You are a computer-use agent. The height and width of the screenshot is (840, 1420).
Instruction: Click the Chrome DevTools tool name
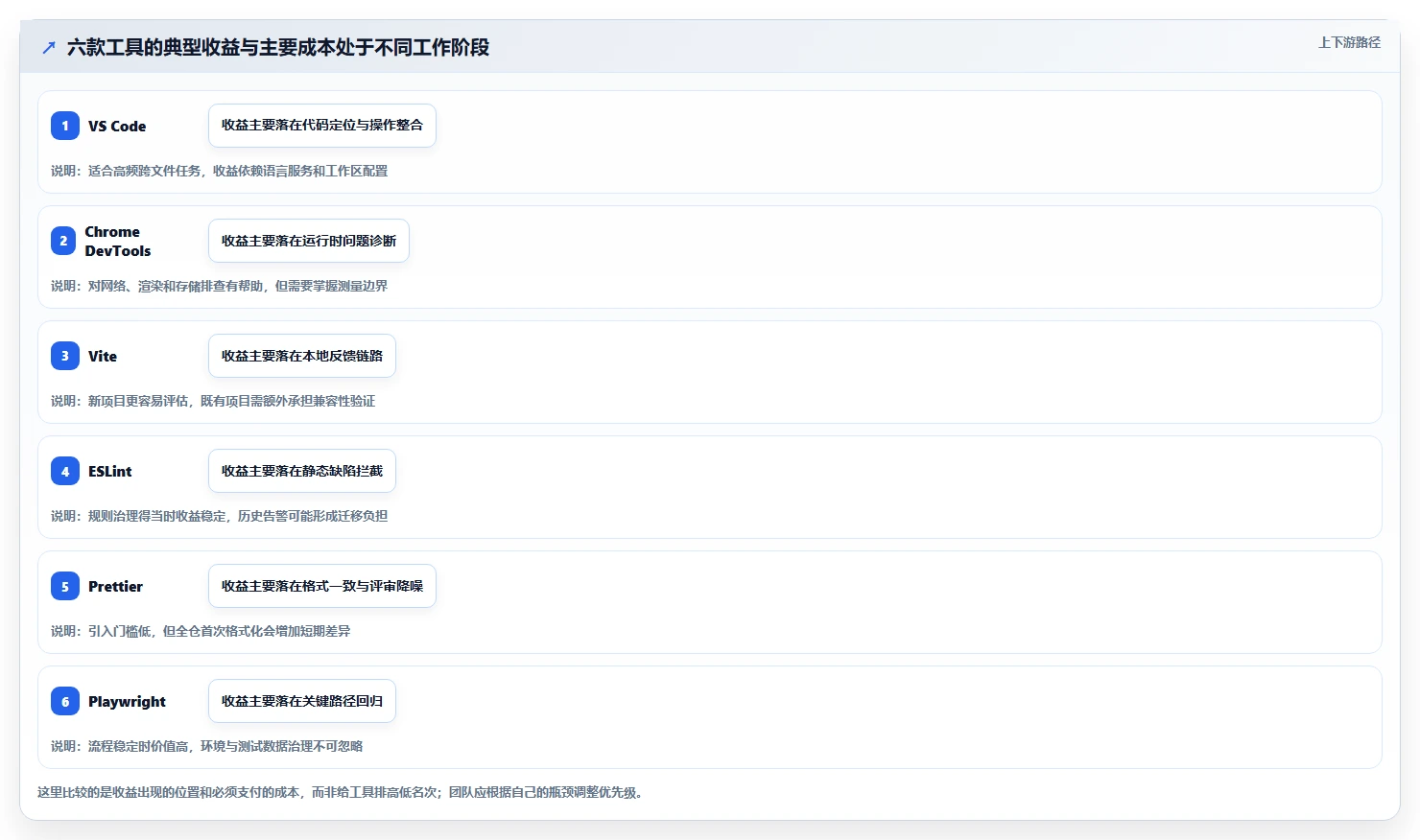(x=118, y=241)
